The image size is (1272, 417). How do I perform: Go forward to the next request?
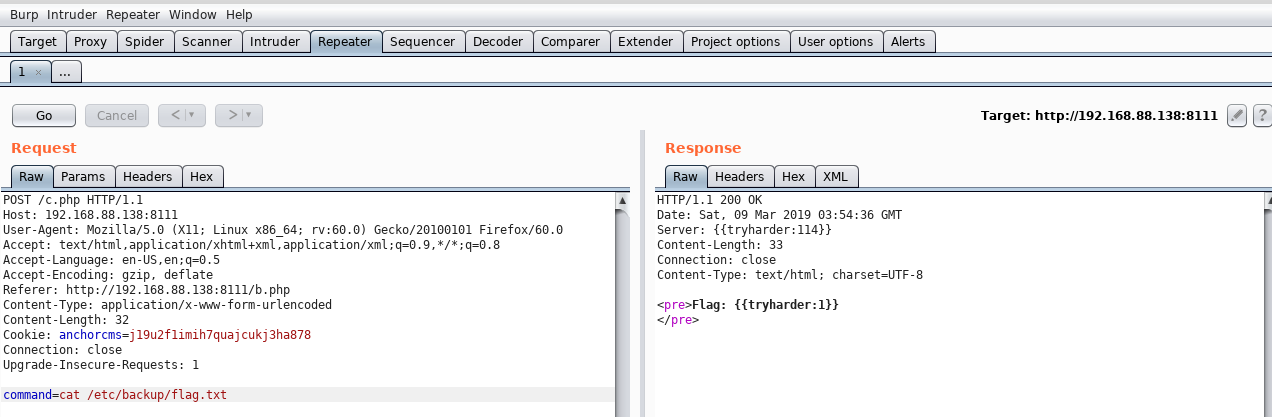tap(232, 115)
